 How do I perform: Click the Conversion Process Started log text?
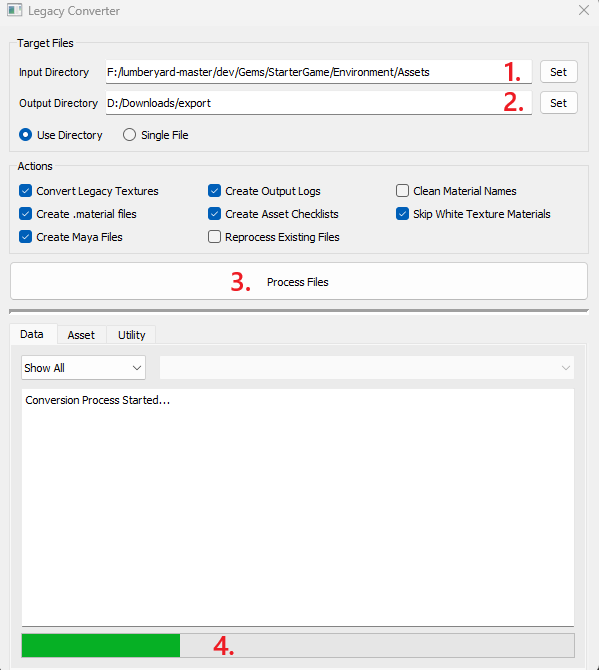pos(97,400)
